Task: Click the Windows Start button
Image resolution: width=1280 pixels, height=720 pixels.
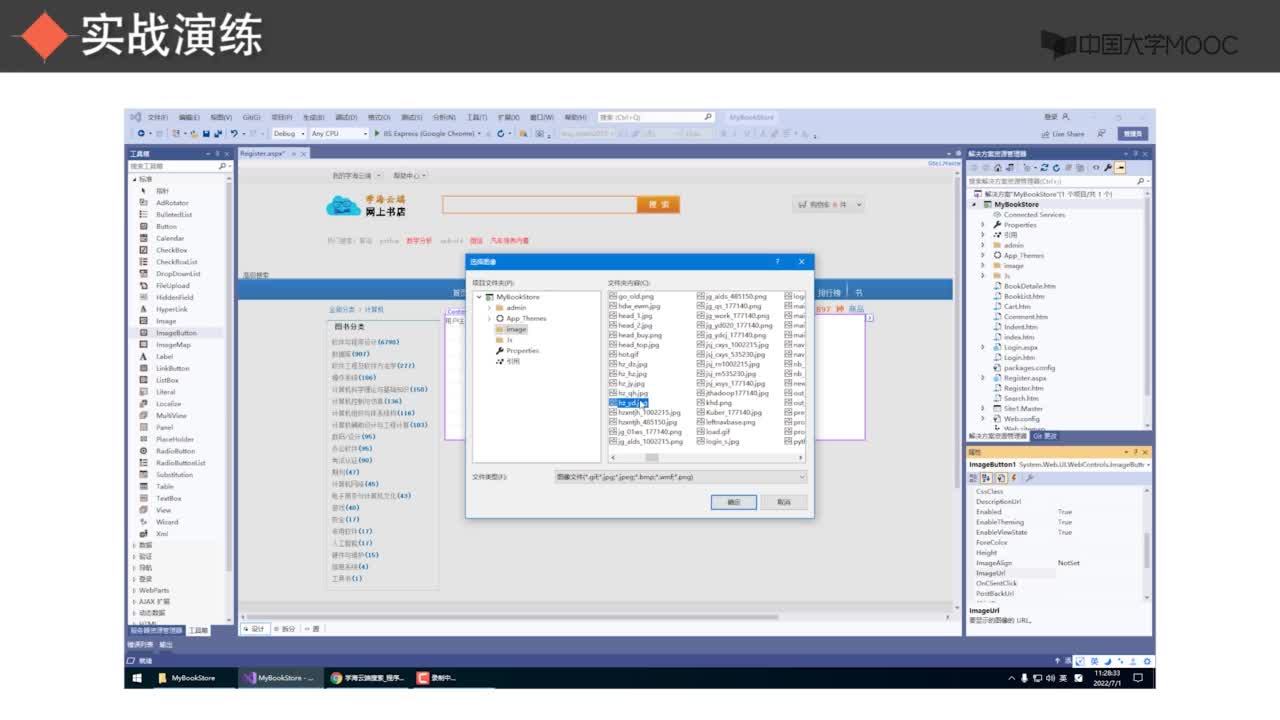Action: pos(137,677)
